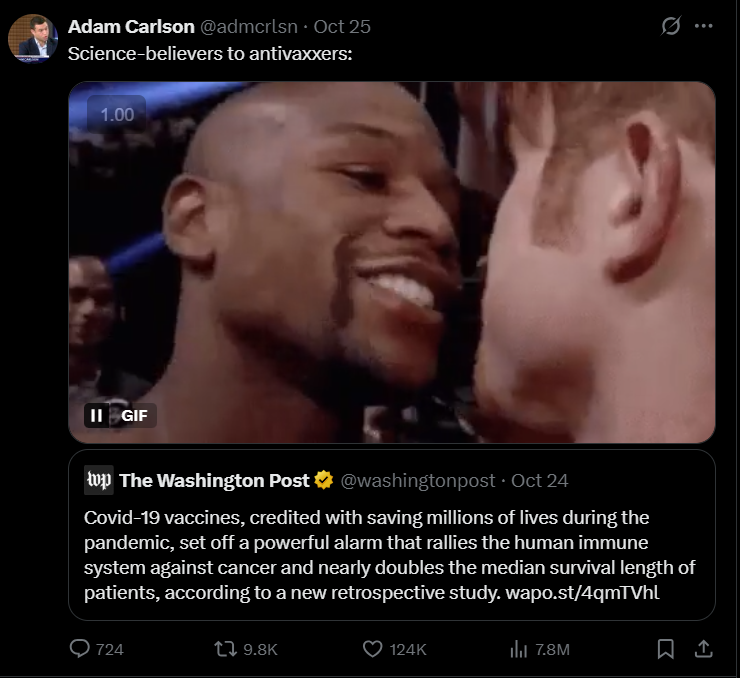Open the Grok explain icon
This screenshot has height=678, width=740.
(671, 26)
